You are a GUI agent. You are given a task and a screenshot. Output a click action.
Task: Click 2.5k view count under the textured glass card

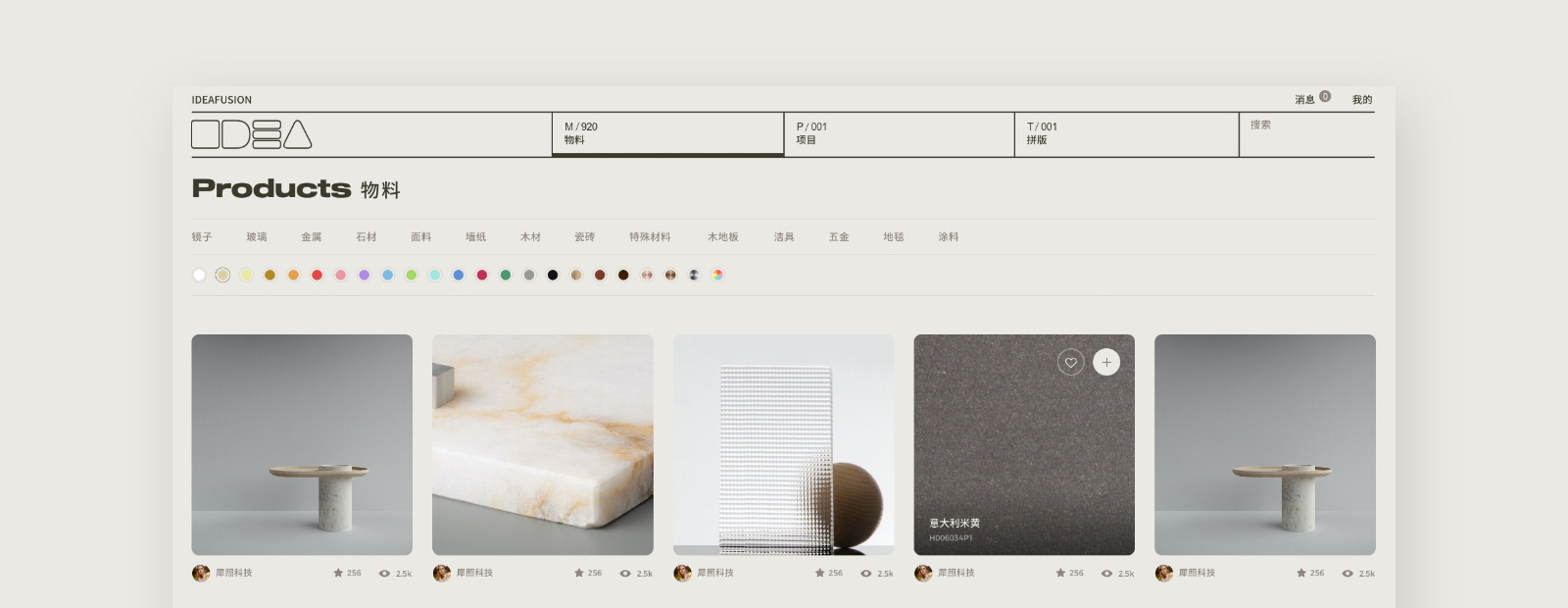(x=885, y=574)
